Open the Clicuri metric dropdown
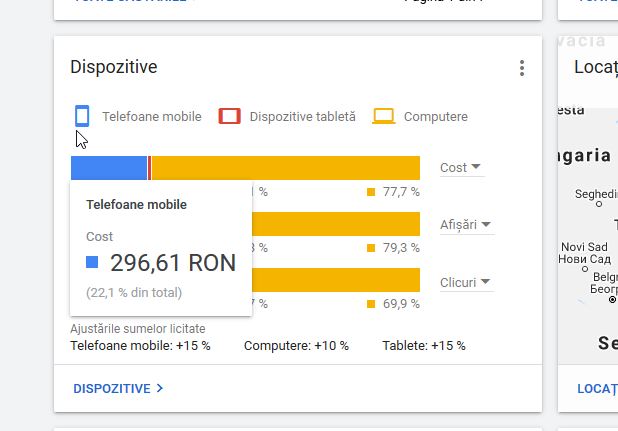Screen dimensions: 618x431 coord(466,283)
